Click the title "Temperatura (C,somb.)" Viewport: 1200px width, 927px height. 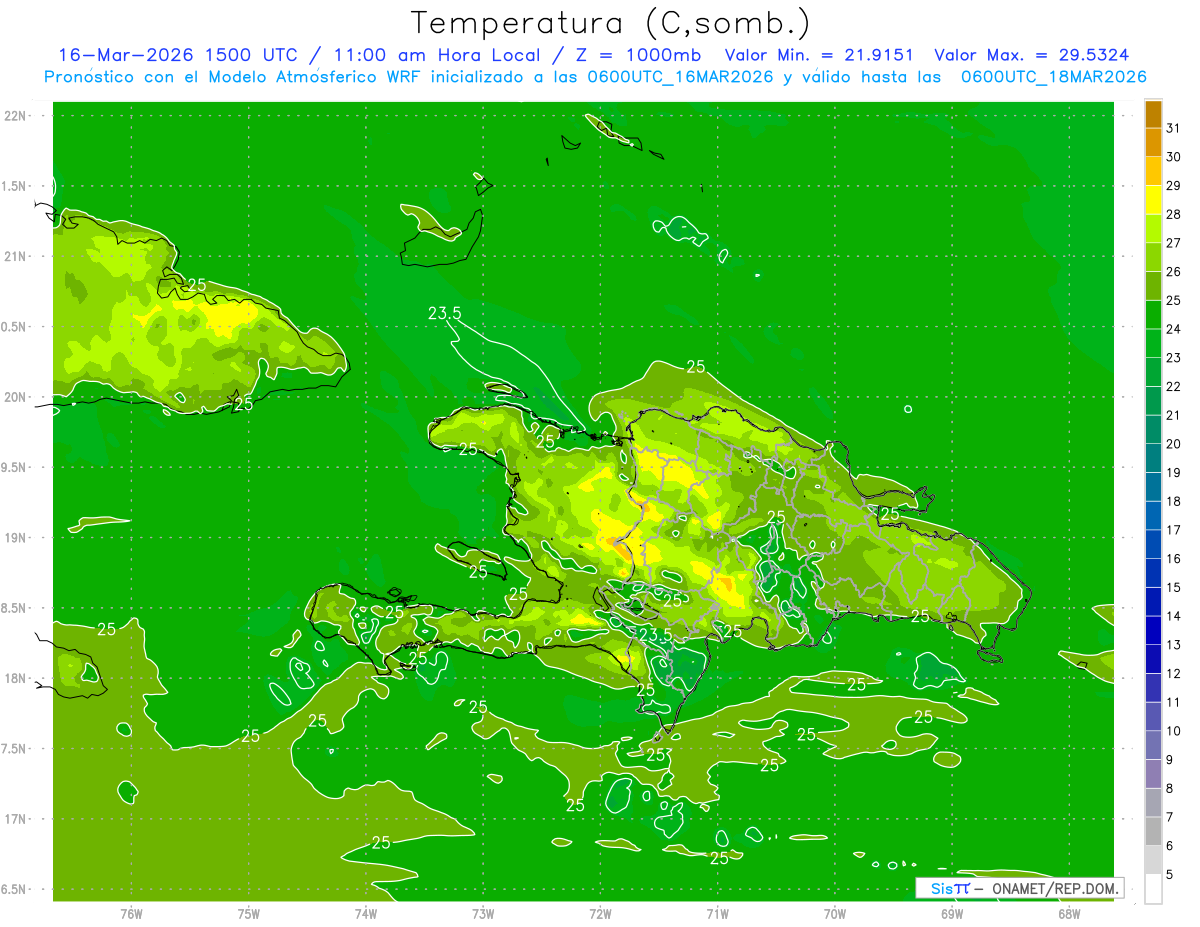point(611,23)
